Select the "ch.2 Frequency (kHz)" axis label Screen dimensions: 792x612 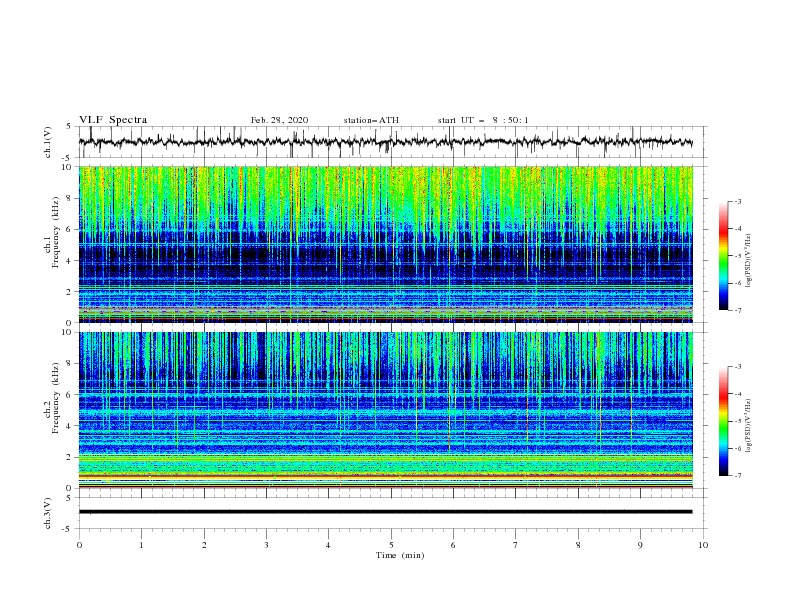point(53,398)
